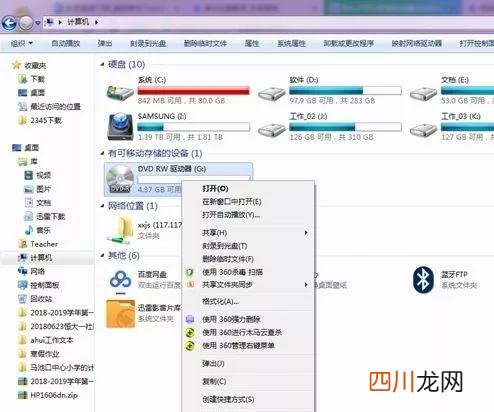Select the SAMSUNG (I:) drive icon
494x412 pixels.
click(x=120, y=127)
